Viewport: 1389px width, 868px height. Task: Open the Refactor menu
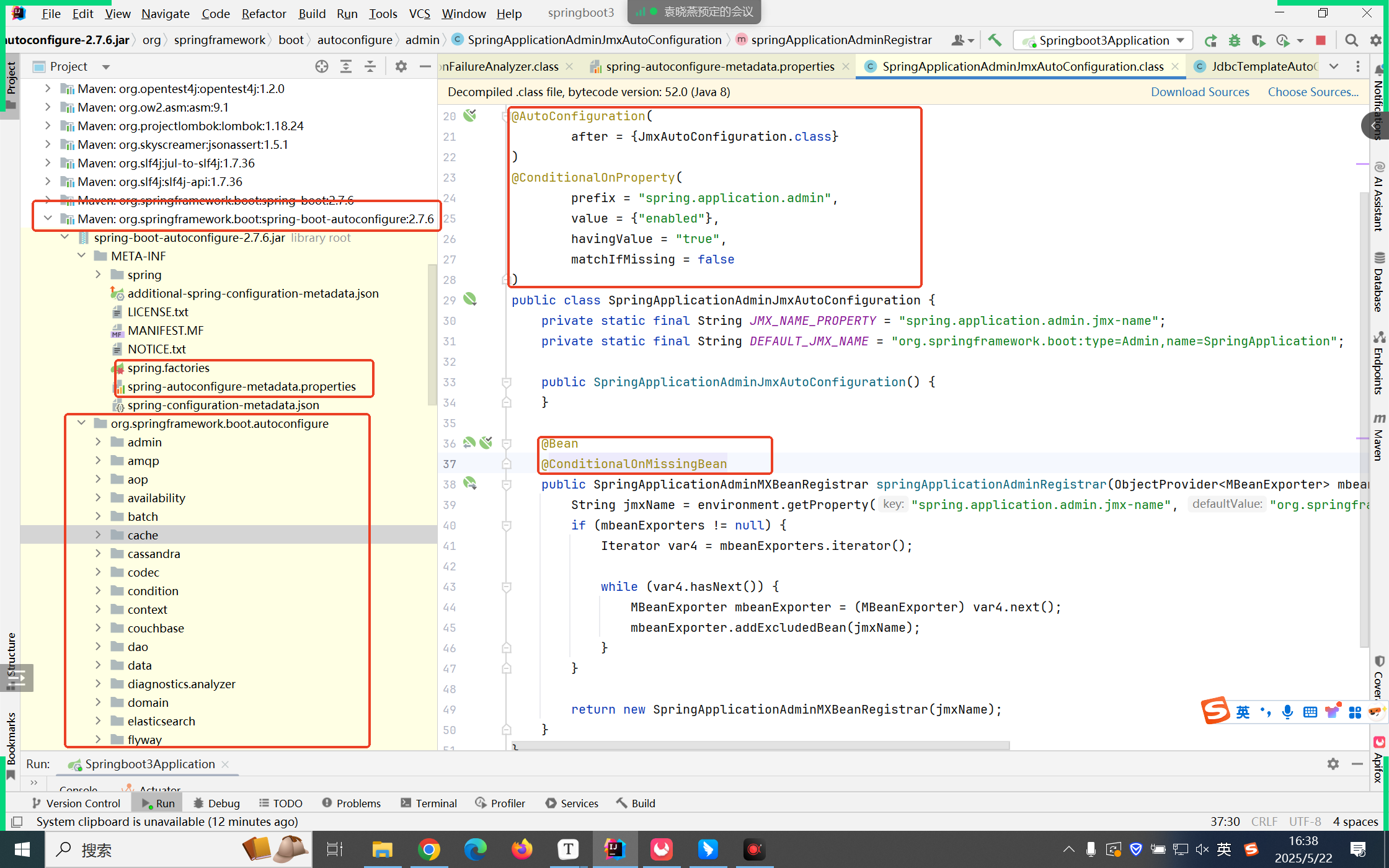click(x=264, y=14)
